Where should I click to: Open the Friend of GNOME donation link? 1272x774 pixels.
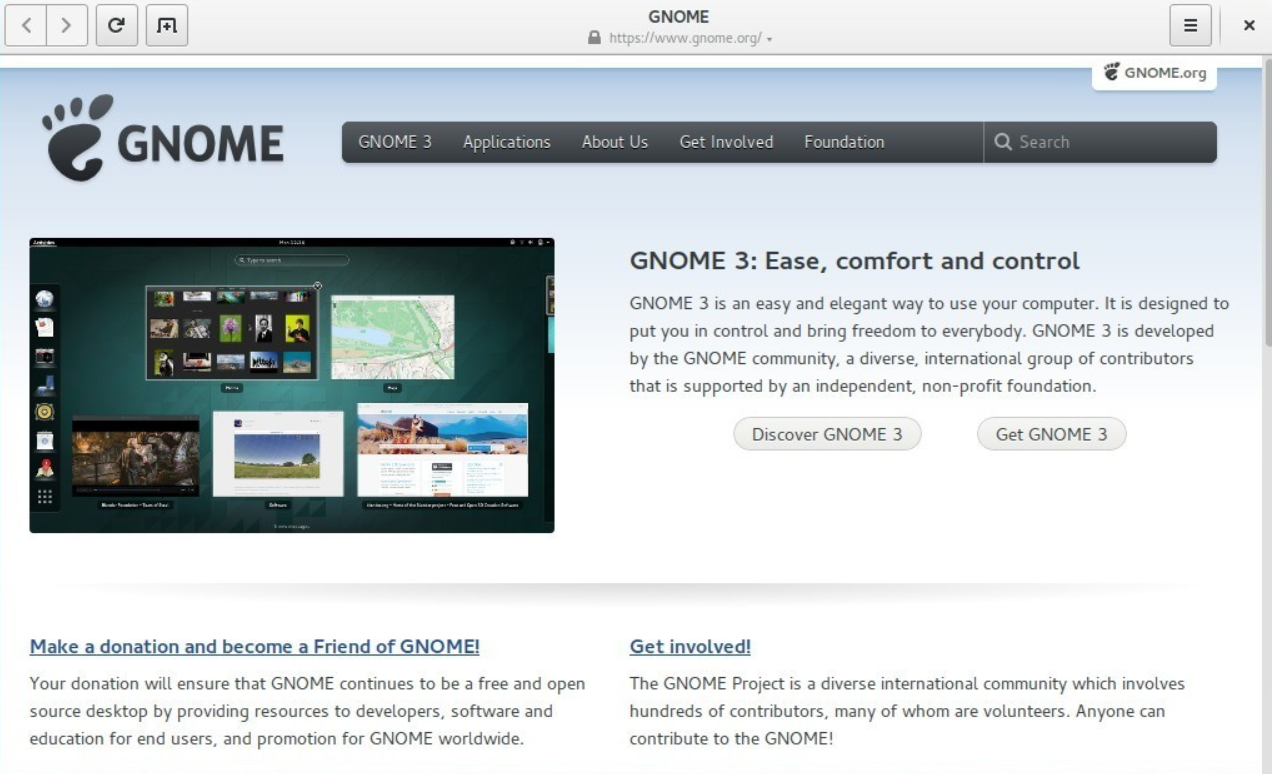pyautogui.click(x=255, y=646)
